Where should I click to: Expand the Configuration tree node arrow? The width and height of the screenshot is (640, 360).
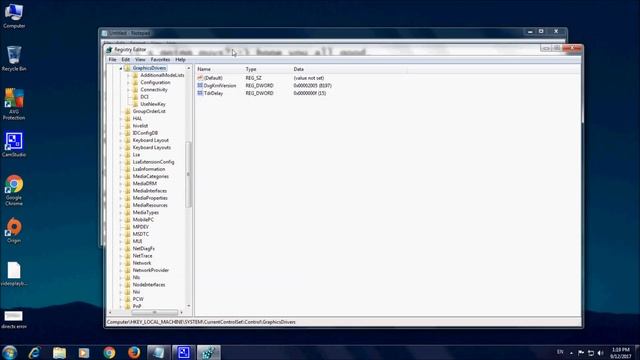point(128,83)
